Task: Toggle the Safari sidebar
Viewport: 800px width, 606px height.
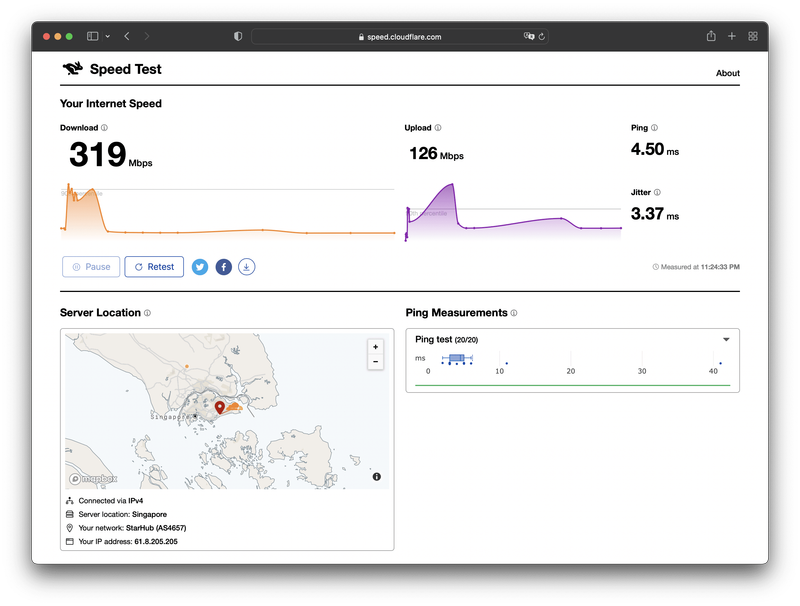Action: pos(92,36)
